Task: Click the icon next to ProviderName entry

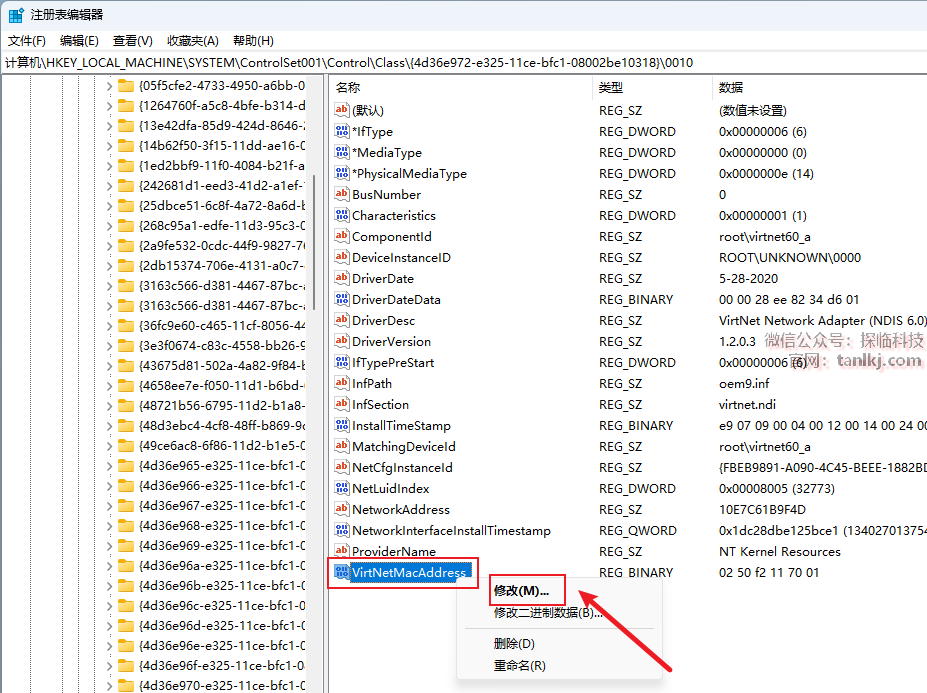Action: 341,551
